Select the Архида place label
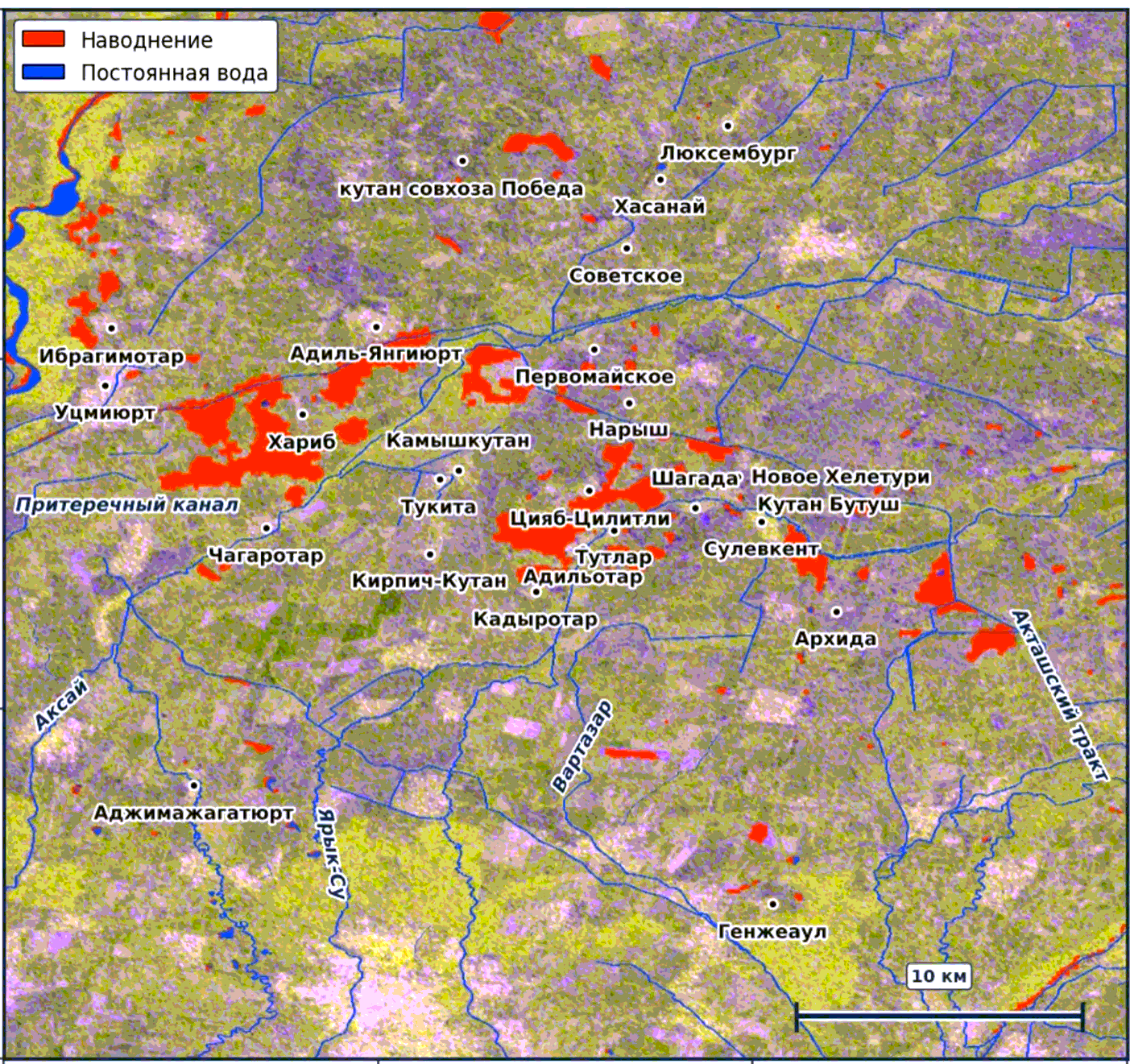Image resolution: width=1130 pixels, height=1064 pixels. [x=835, y=639]
